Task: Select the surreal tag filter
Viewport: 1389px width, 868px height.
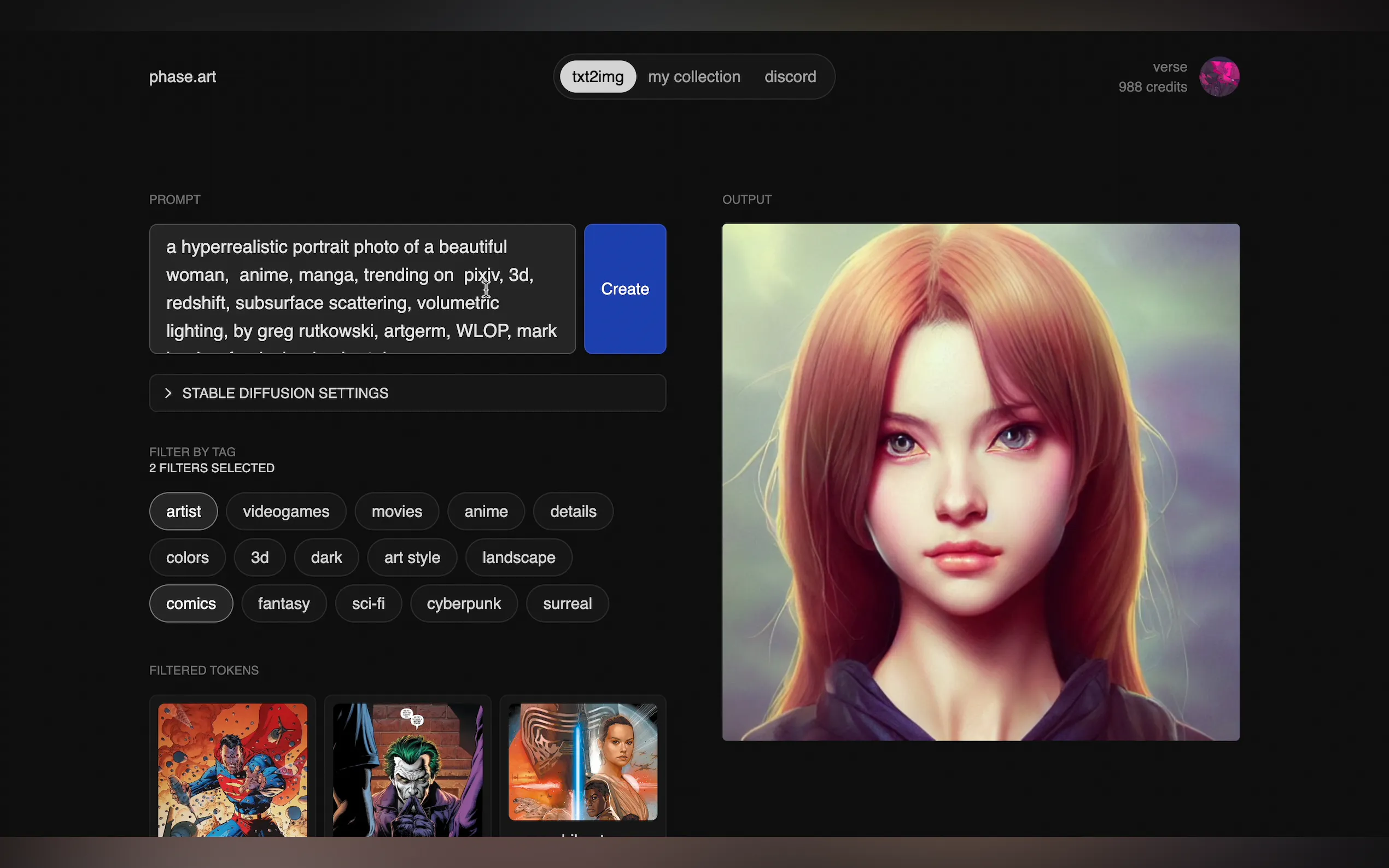Action: coord(567,603)
